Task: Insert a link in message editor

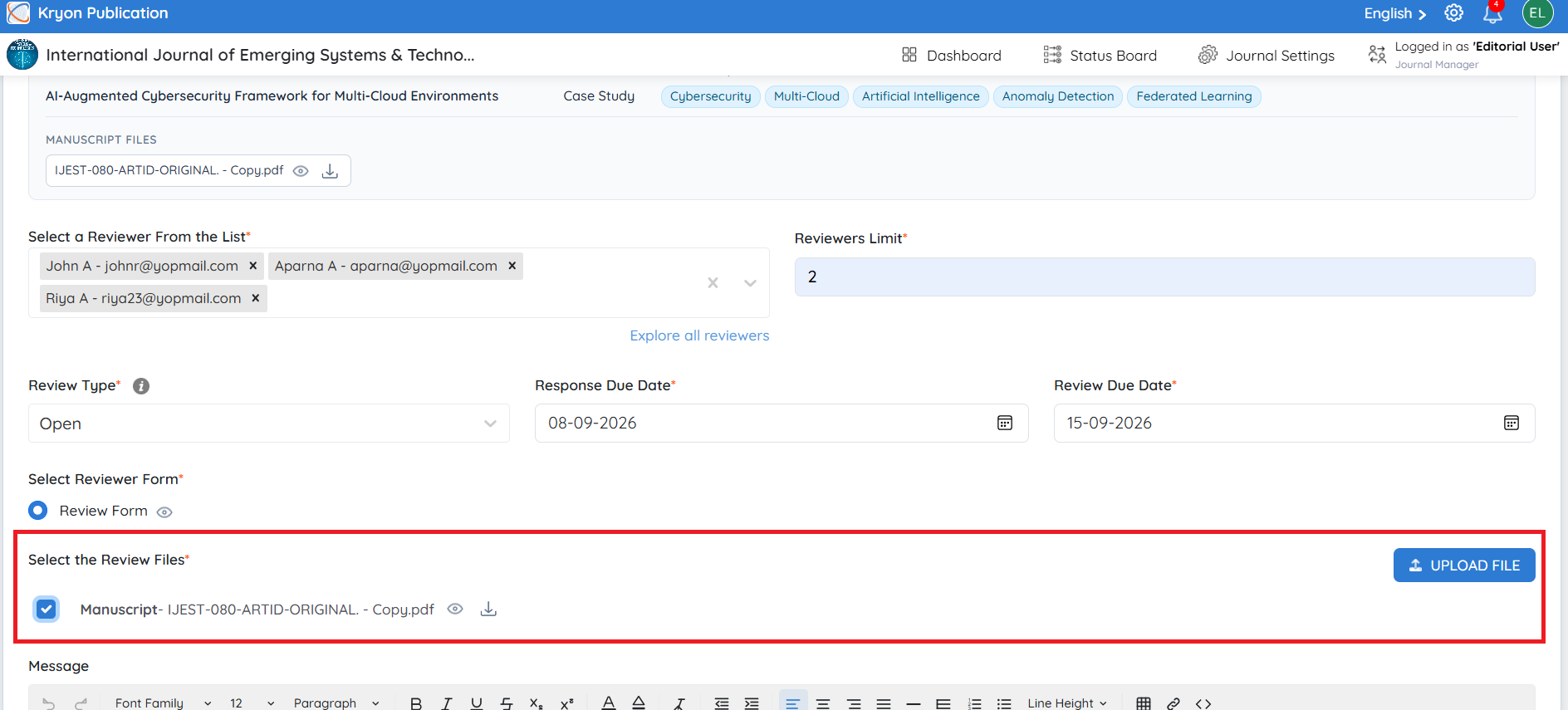Action: coord(1174,703)
